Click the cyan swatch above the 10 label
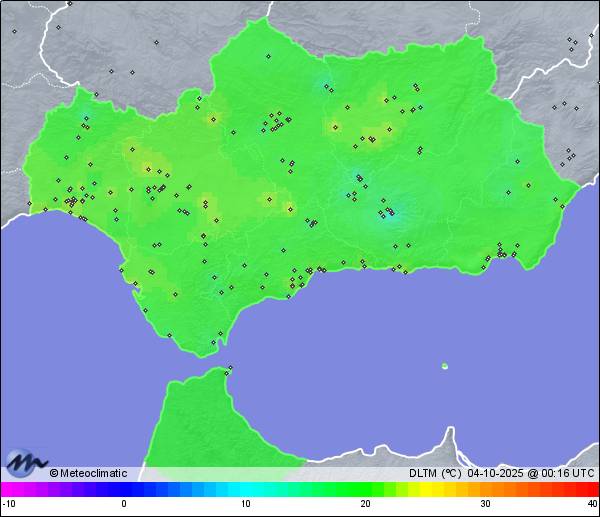This screenshot has width=600, height=517. 246,489
